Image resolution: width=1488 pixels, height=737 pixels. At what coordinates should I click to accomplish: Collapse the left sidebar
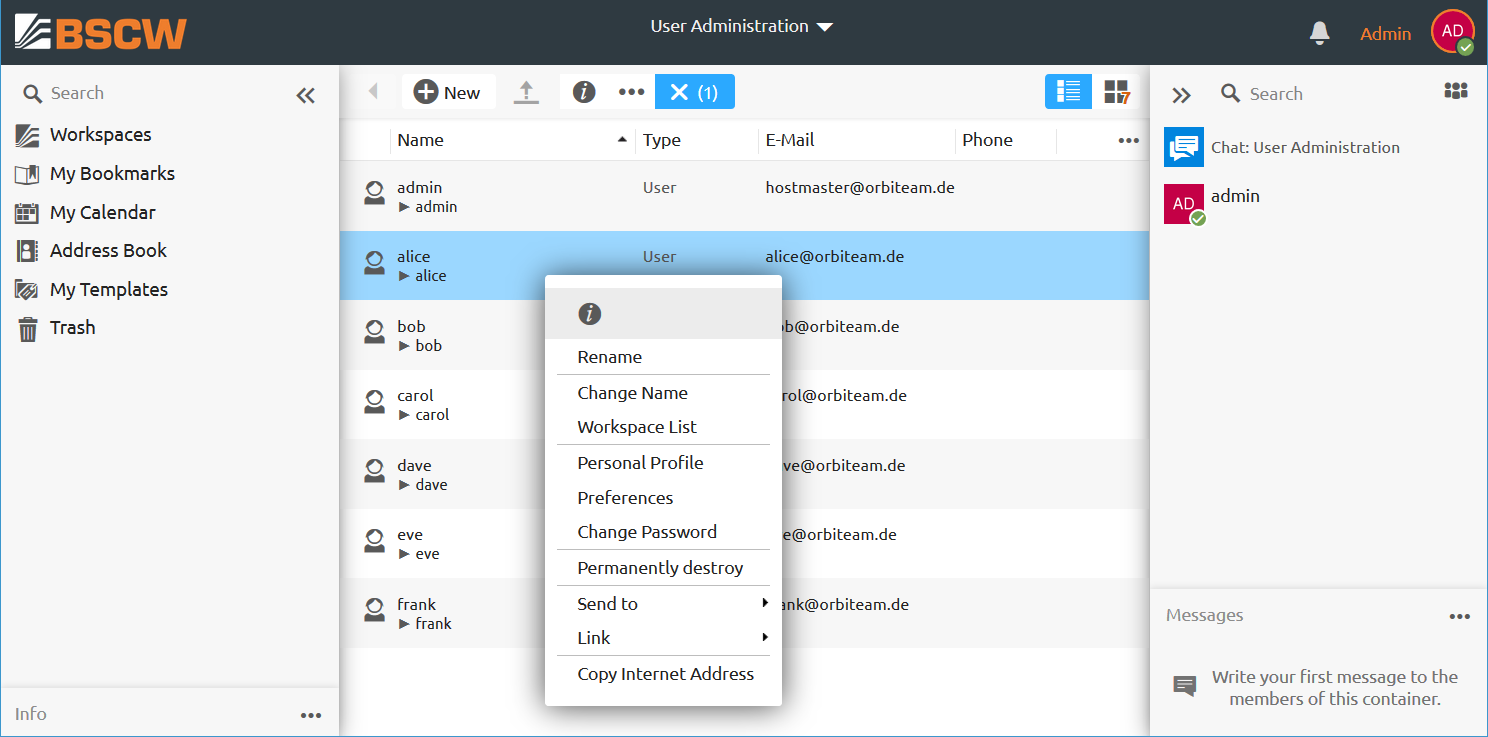[305, 95]
